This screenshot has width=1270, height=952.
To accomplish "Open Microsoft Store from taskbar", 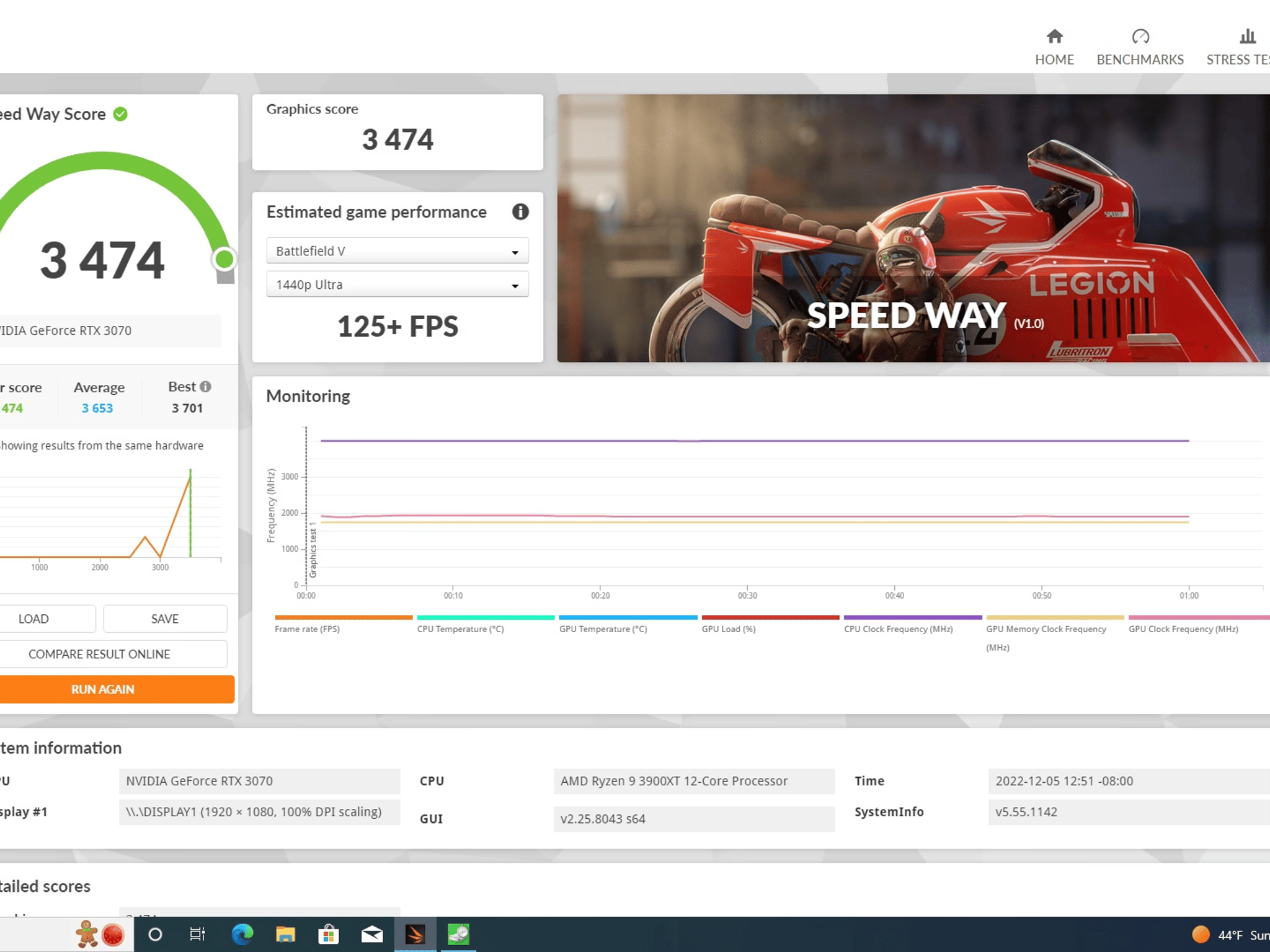I will (329, 934).
